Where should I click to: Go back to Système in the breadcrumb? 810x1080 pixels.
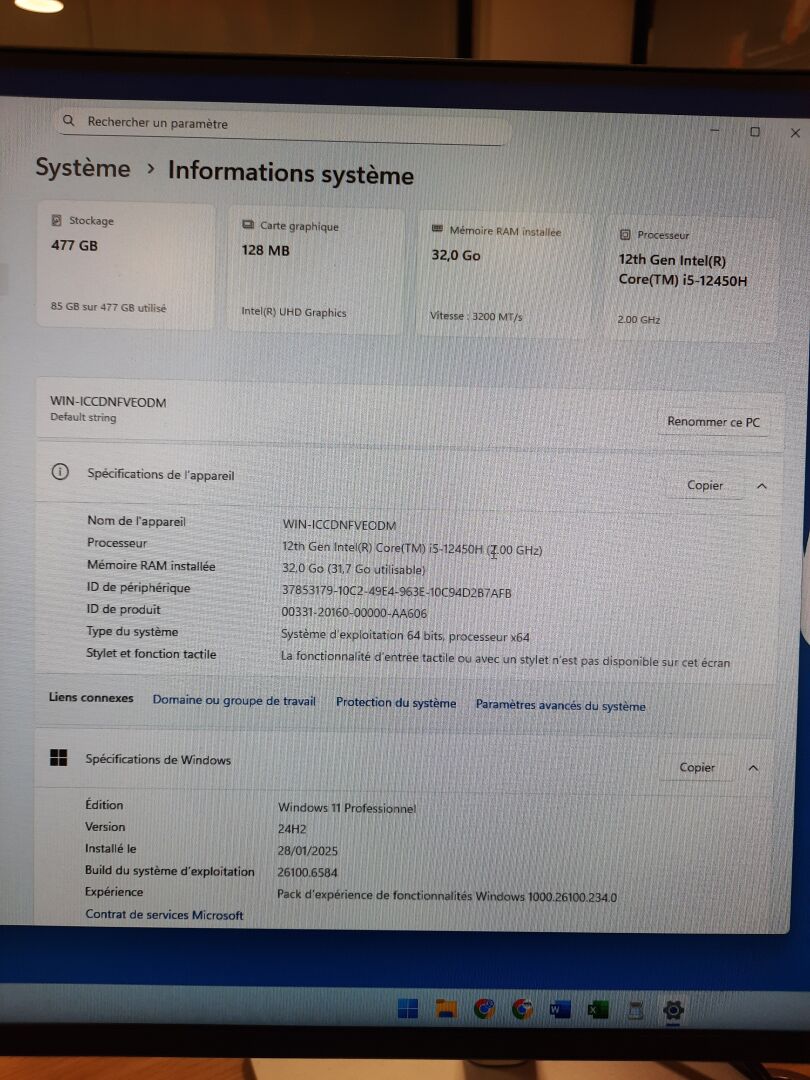tap(83, 168)
